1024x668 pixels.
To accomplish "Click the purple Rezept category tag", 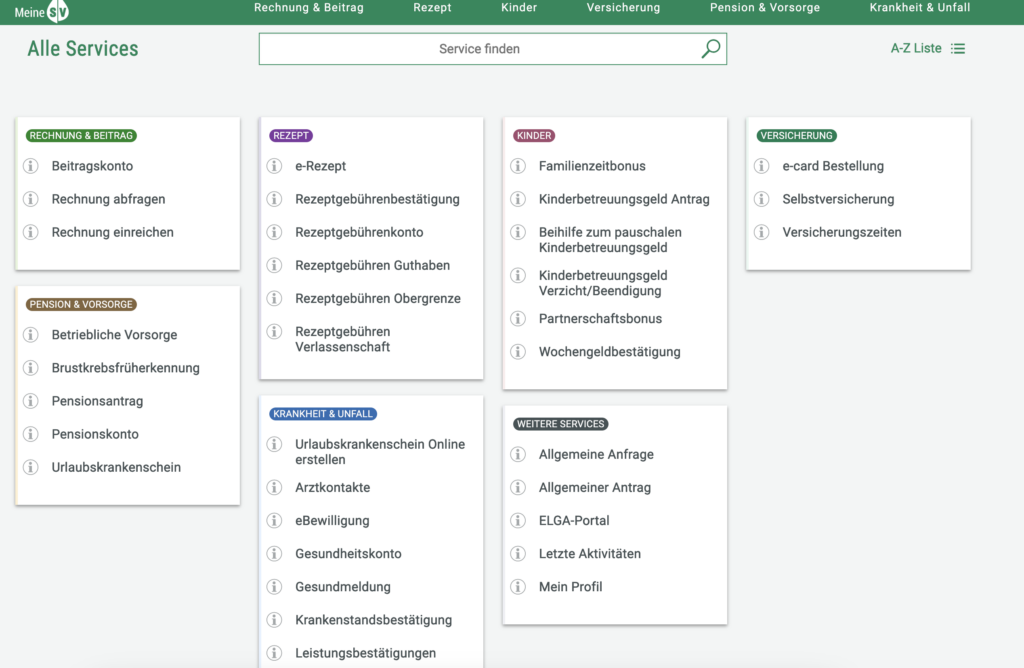I will (x=291, y=136).
